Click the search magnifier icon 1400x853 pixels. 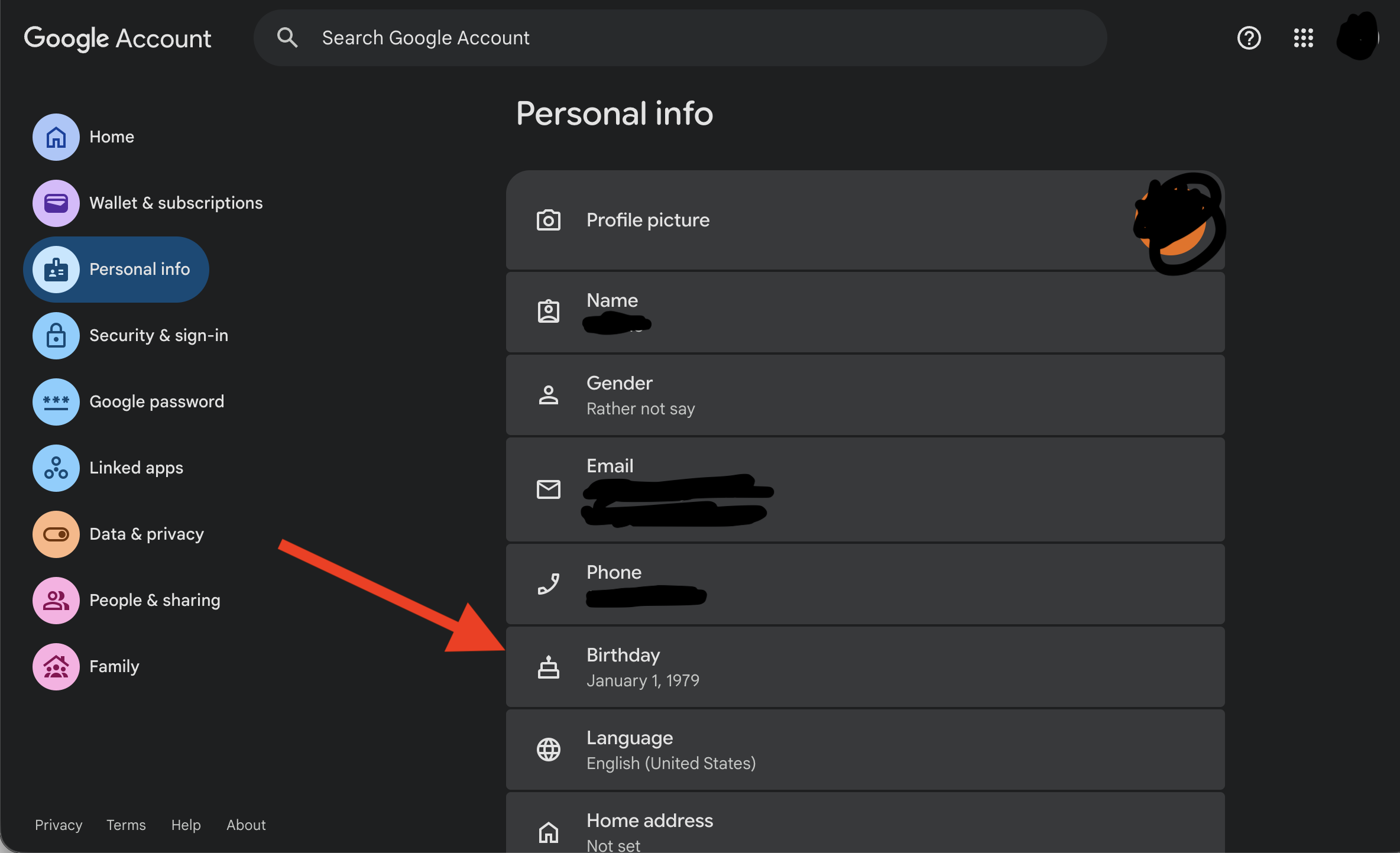[x=287, y=38]
